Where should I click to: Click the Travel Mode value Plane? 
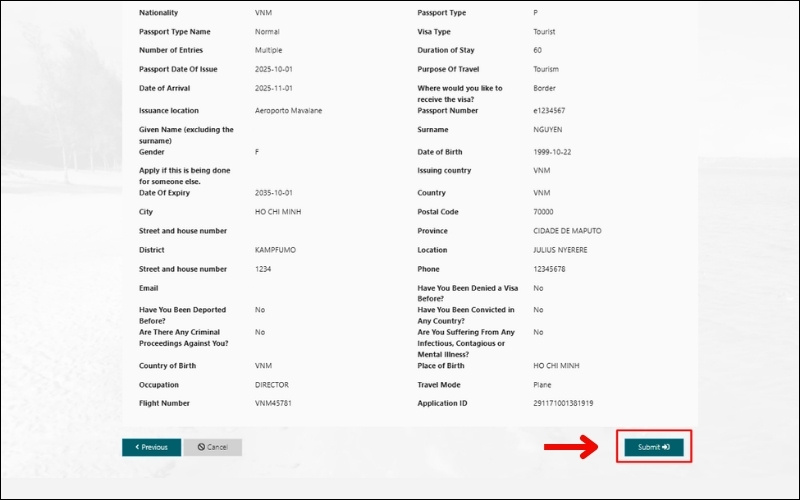click(542, 384)
